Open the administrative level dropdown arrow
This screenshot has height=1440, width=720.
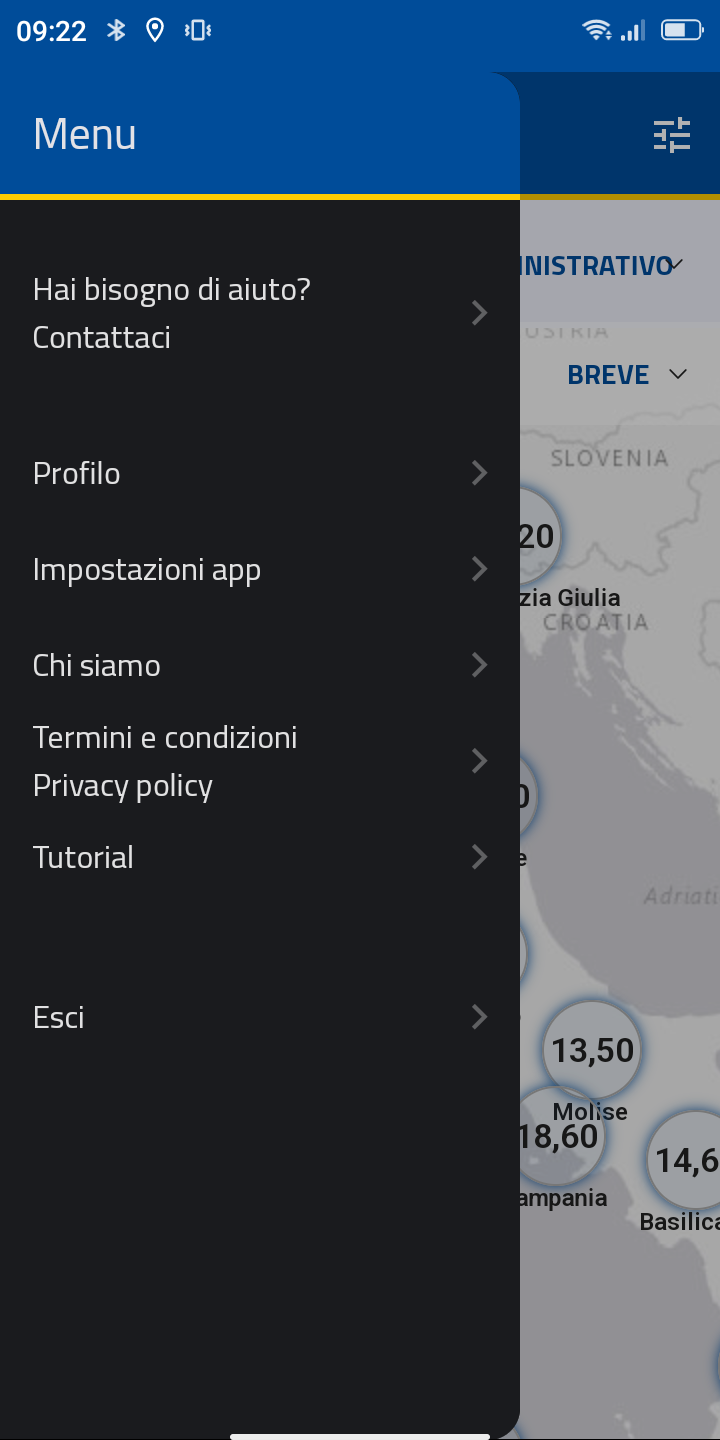[x=677, y=265]
